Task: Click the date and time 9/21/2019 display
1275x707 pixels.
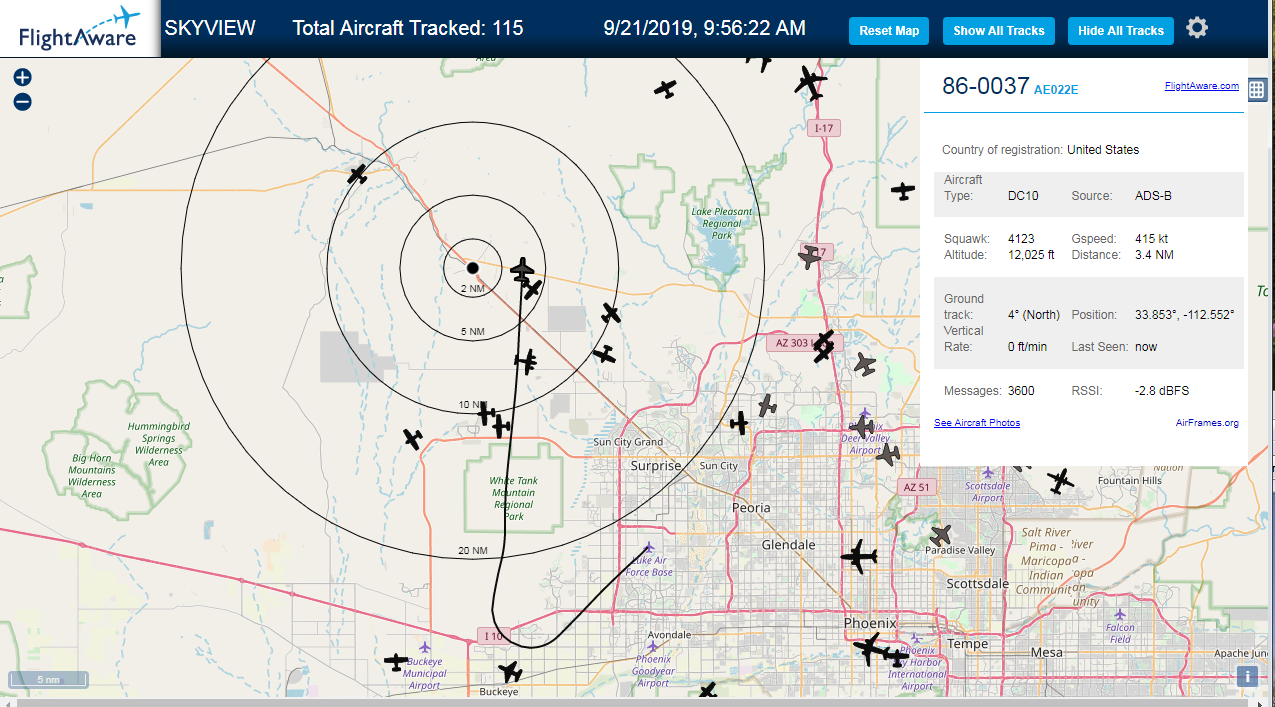Action: pyautogui.click(x=705, y=28)
